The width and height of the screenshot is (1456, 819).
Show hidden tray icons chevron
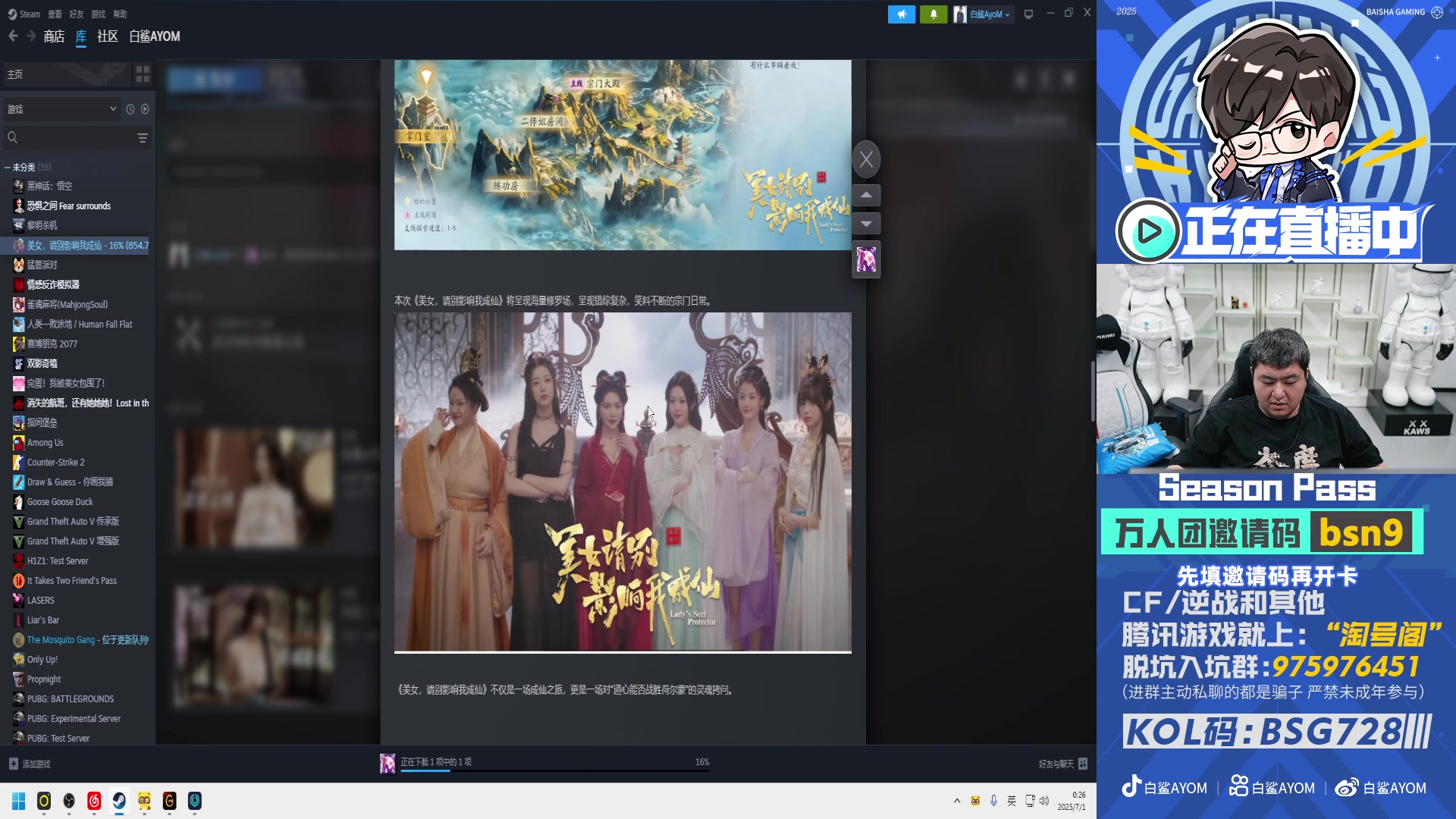pyautogui.click(x=957, y=801)
